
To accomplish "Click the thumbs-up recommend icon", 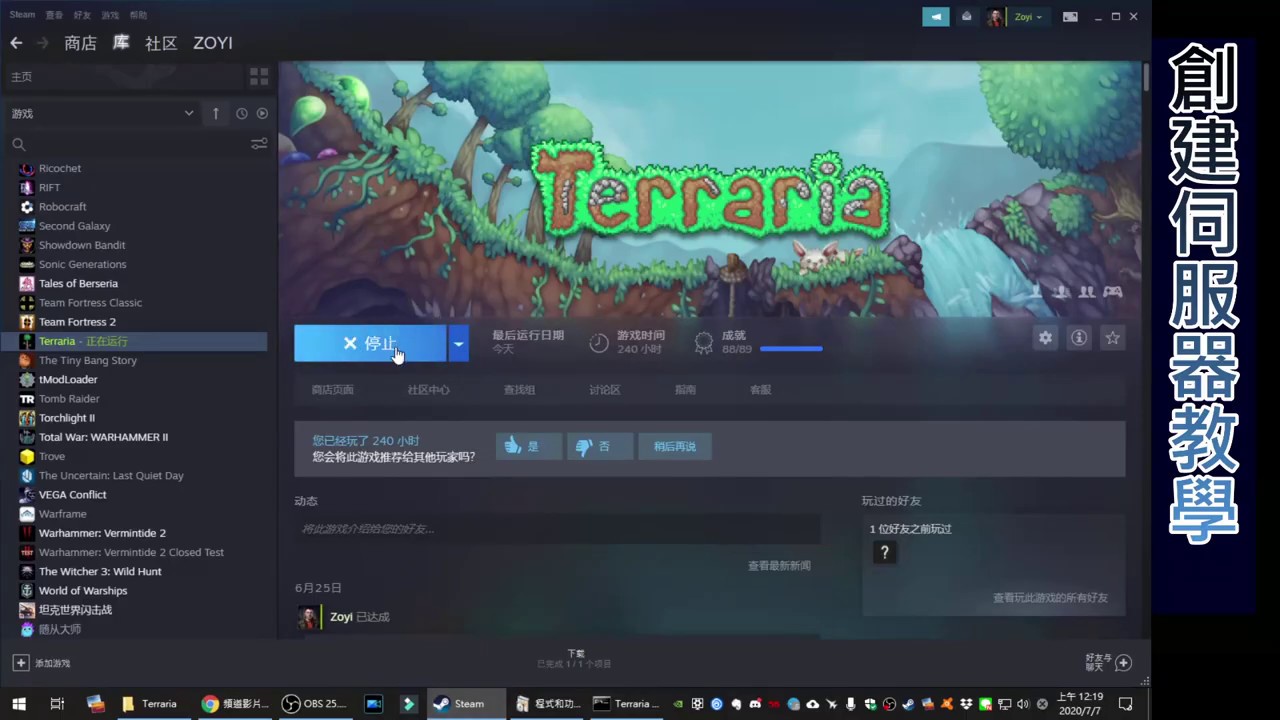I will pos(513,446).
